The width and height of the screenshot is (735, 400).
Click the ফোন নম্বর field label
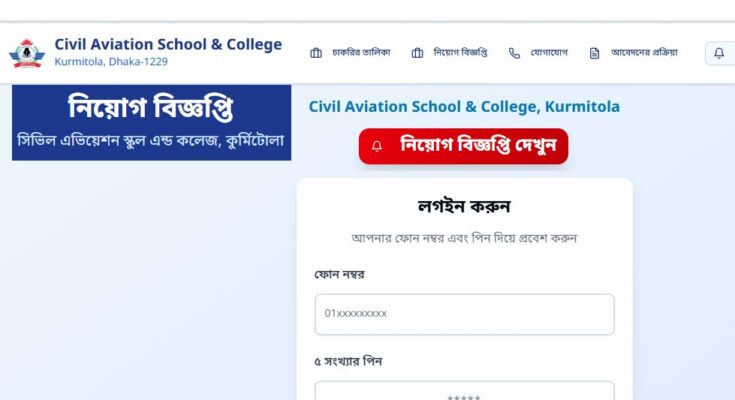[x=339, y=274]
